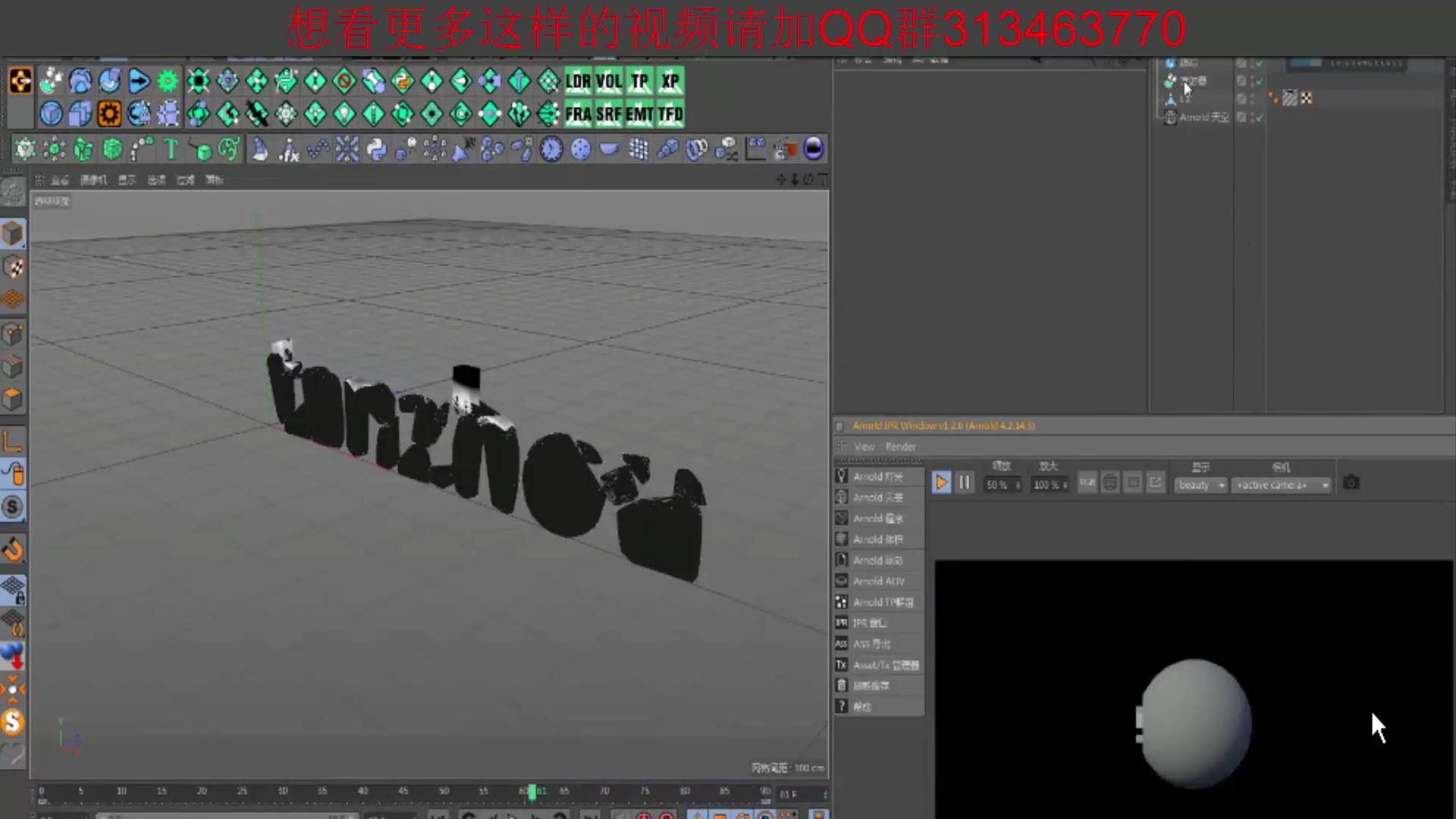Click the red prohibition emitter icon
Image resolution: width=1456 pixels, height=819 pixels.
[x=344, y=81]
